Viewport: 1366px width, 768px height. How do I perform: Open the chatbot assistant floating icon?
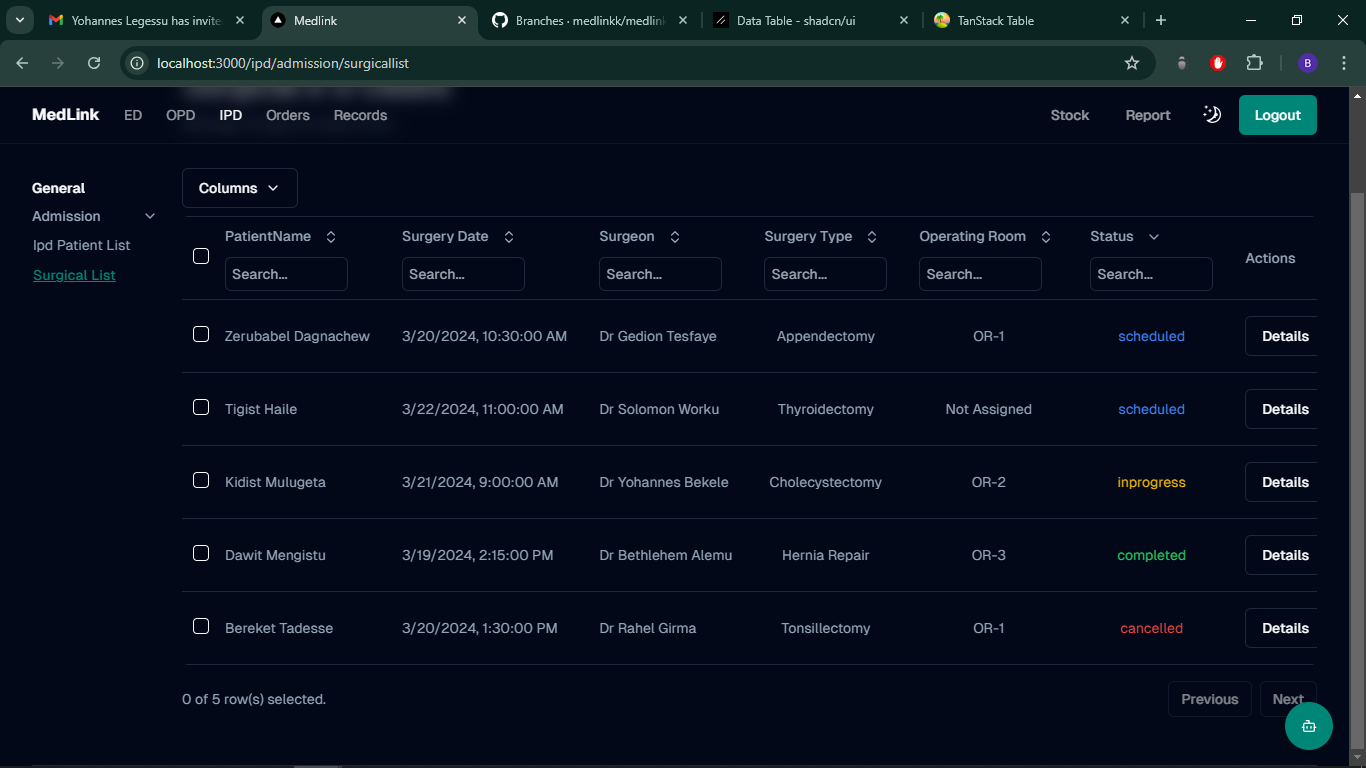[1308, 725]
